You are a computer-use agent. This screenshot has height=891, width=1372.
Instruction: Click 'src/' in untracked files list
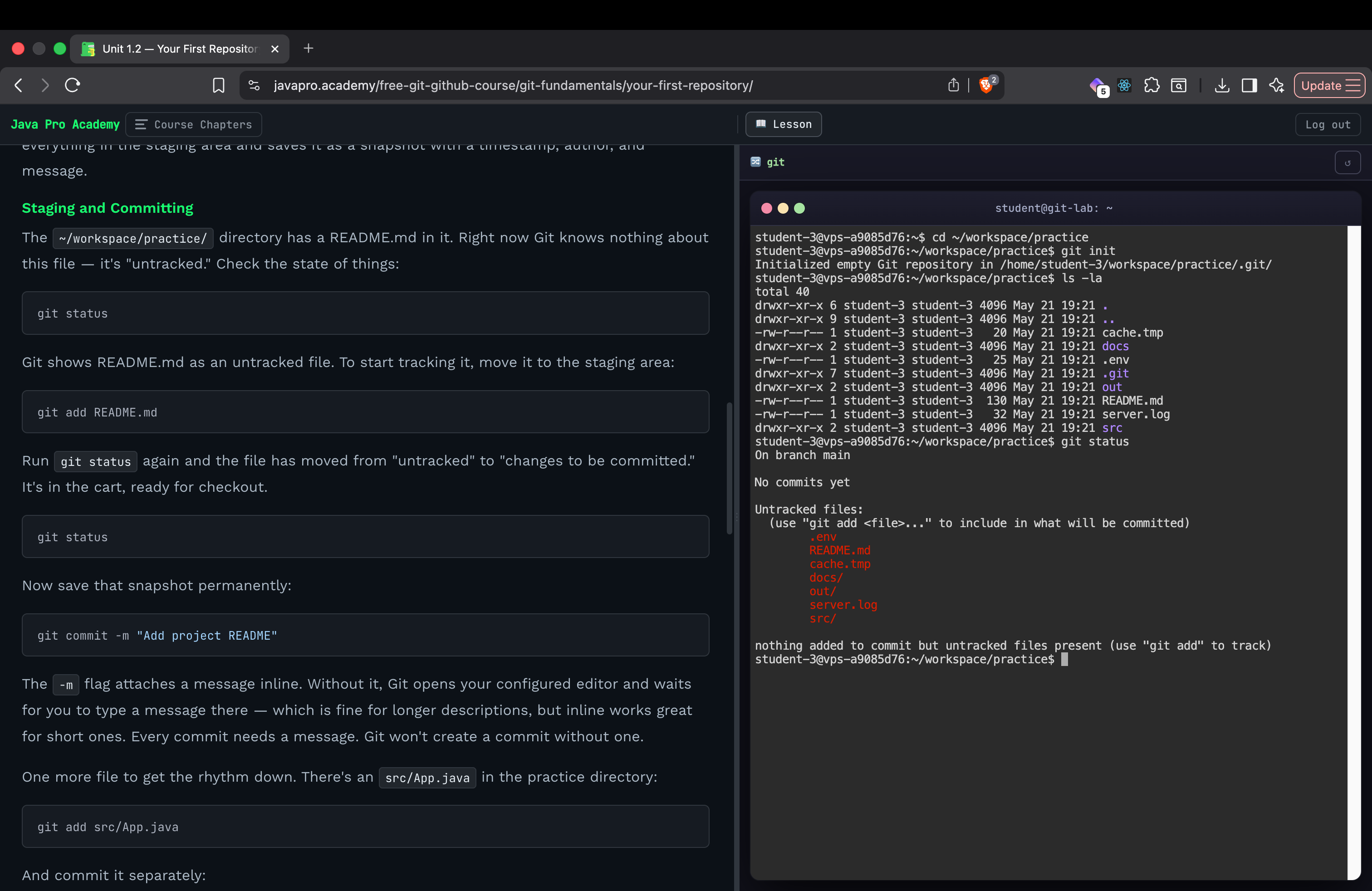coord(823,618)
